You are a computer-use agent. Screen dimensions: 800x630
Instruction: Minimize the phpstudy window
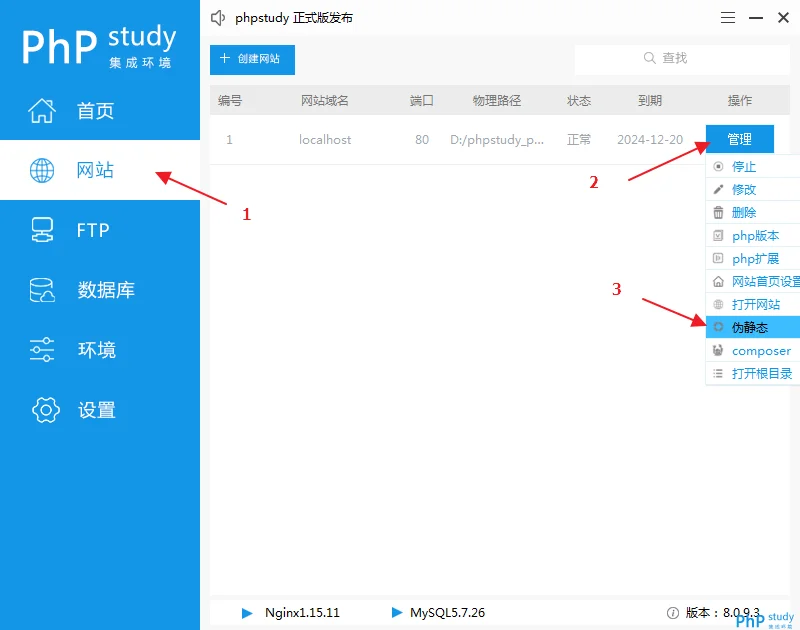[x=756, y=18]
